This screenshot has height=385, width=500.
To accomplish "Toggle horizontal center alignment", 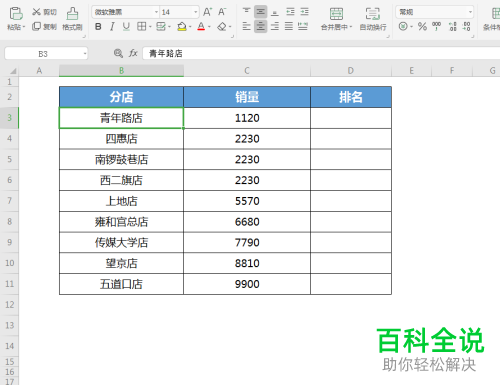I will [260, 26].
